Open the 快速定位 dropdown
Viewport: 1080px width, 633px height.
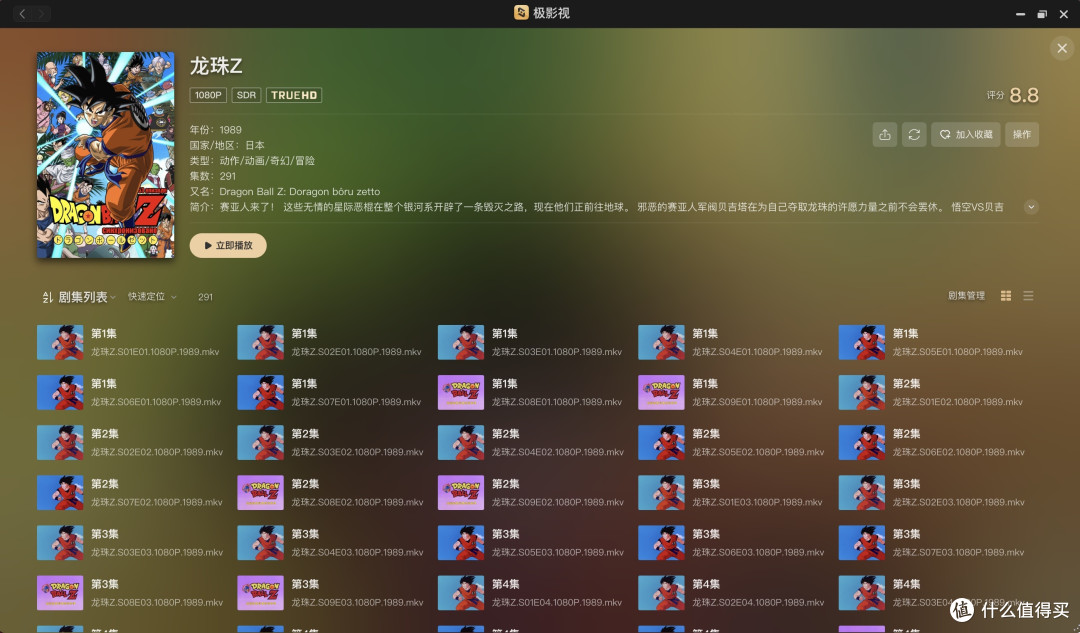(x=152, y=297)
